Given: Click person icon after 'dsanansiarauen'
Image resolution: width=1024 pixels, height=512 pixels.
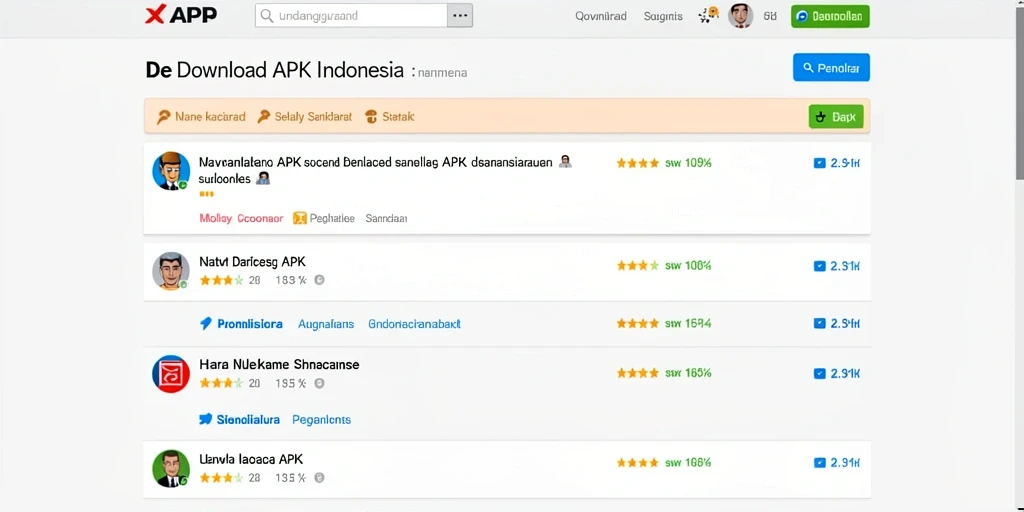Looking at the screenshot, I should [x=566, y=161].
